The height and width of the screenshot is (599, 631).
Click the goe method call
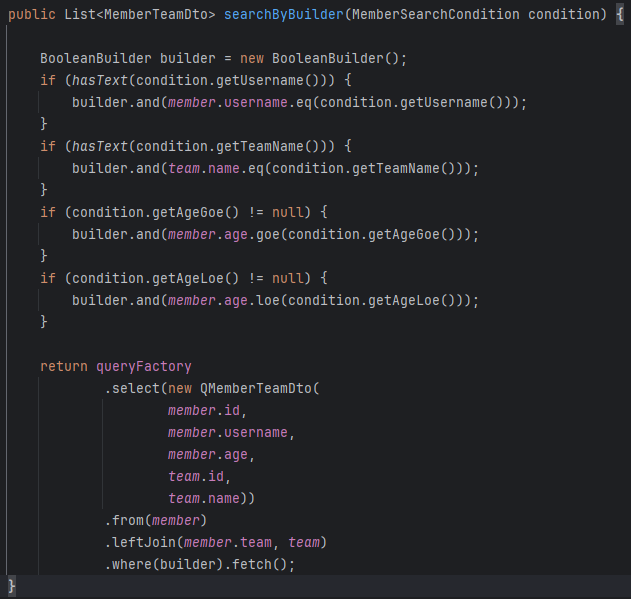pos(268,234)
